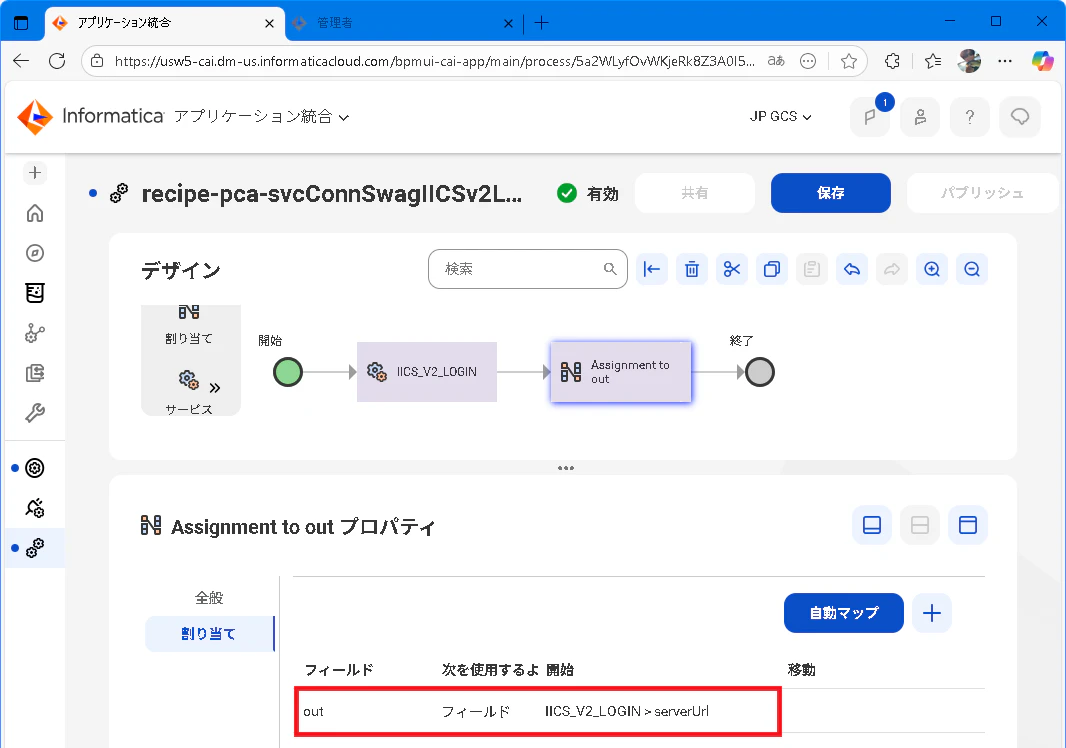Open the beaker-like icon in sidebar
The width and height of the screenshot is (1066, 748).
coord(35,293)
